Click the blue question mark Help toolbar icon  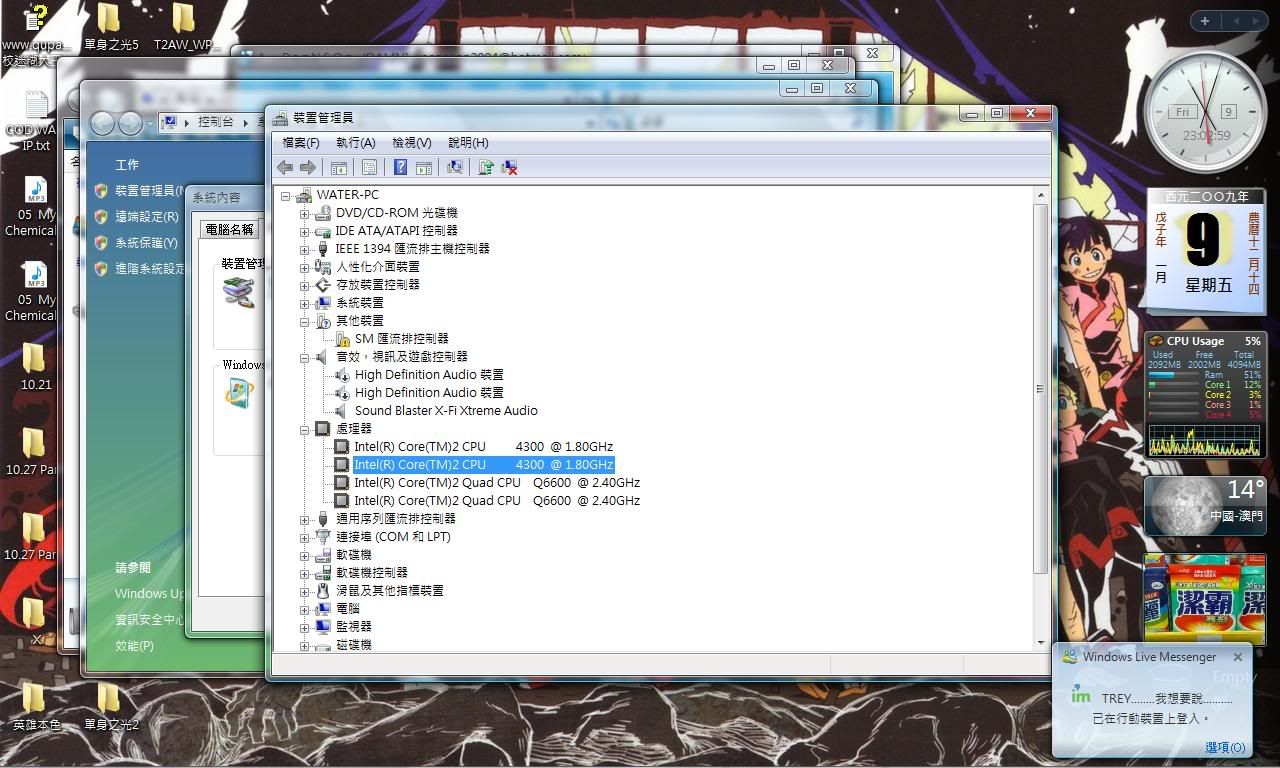[400, 167]
